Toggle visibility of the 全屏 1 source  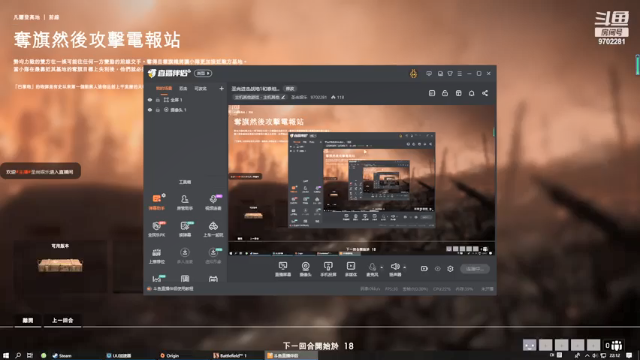click(150, 100)
